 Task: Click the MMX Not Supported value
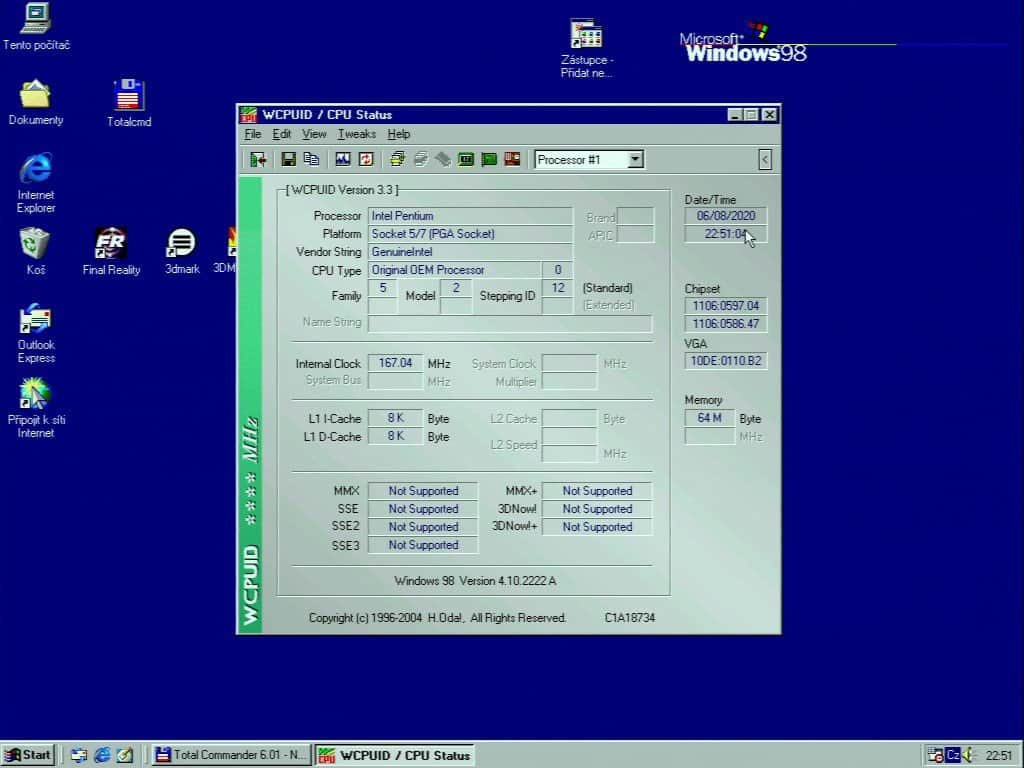(423, 490)
